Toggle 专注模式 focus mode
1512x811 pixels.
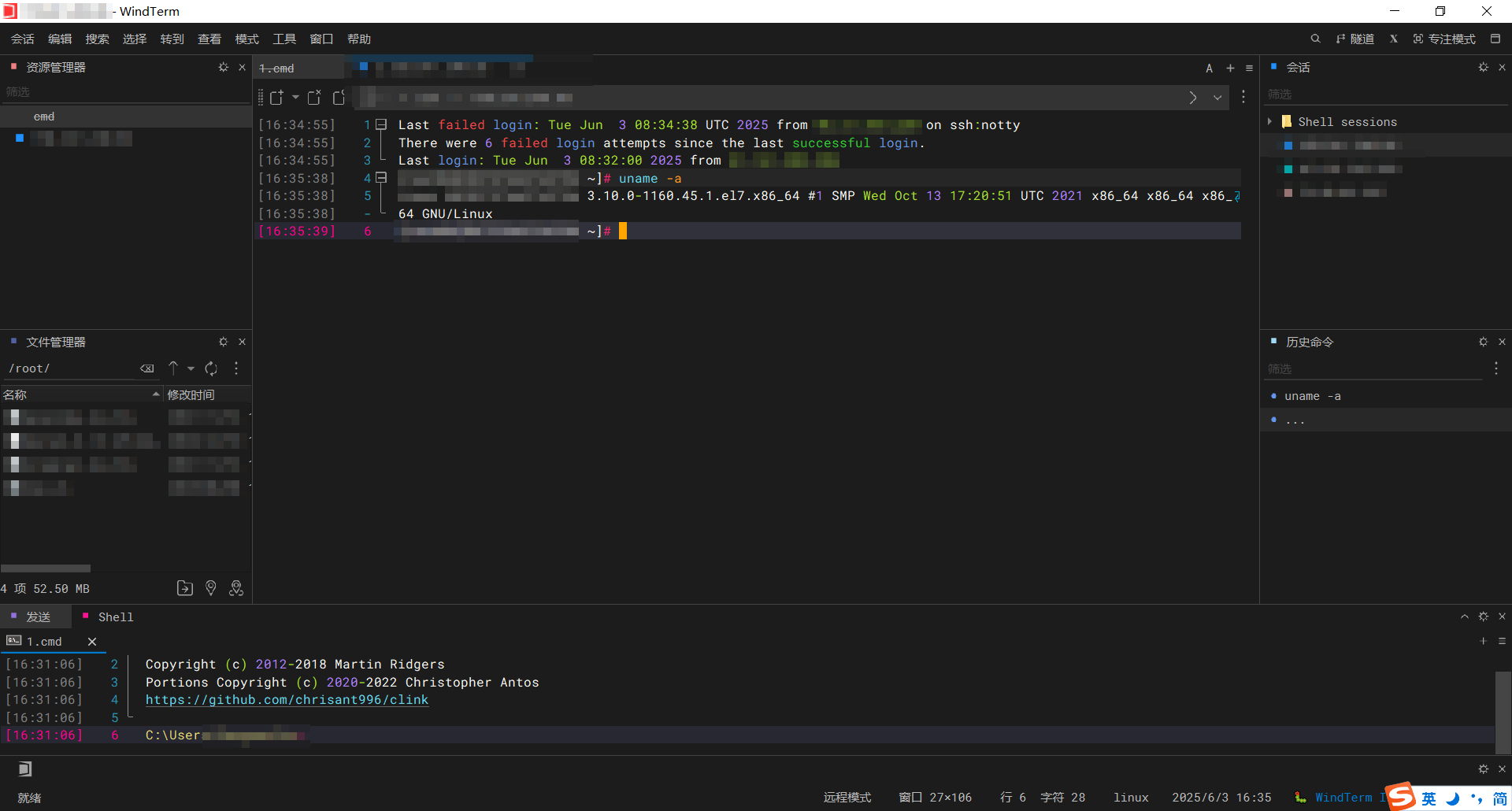pos(1444,39)
